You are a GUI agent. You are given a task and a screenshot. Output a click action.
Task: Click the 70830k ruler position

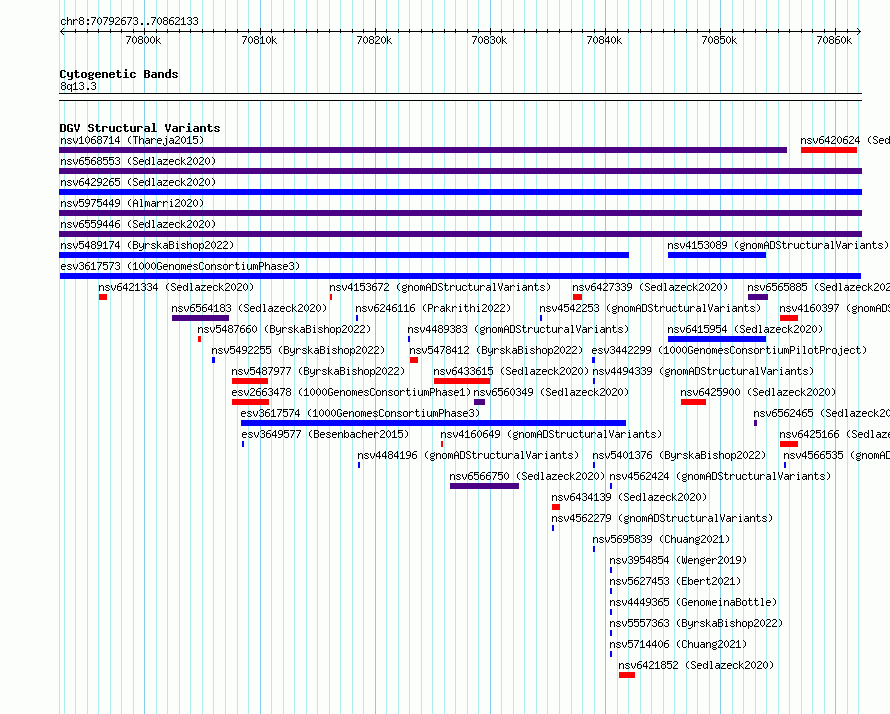[x=489, y=40]
